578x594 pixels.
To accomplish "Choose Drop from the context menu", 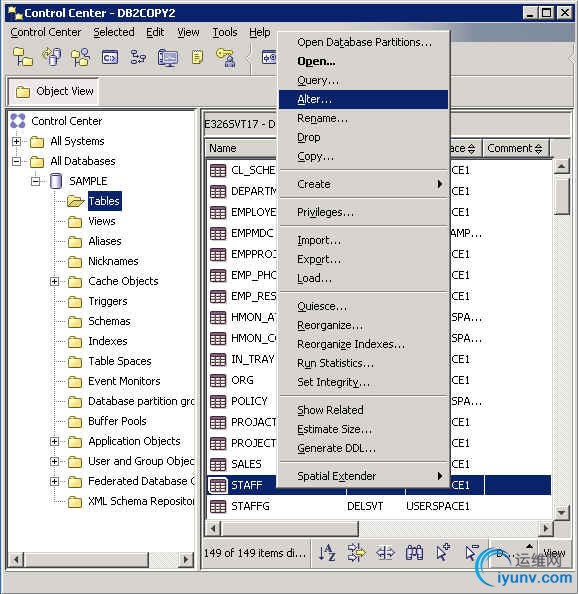I will coord(364,138).
